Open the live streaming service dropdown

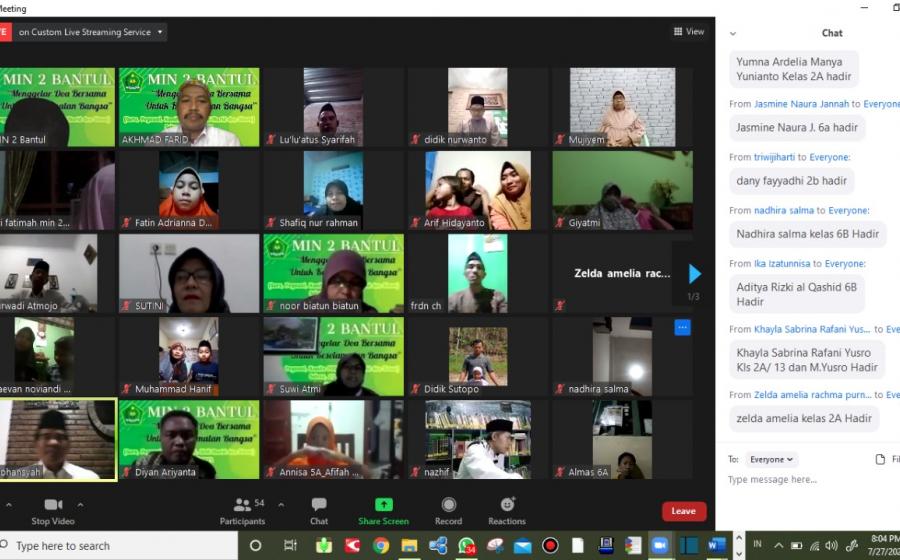tap(161, 32)
